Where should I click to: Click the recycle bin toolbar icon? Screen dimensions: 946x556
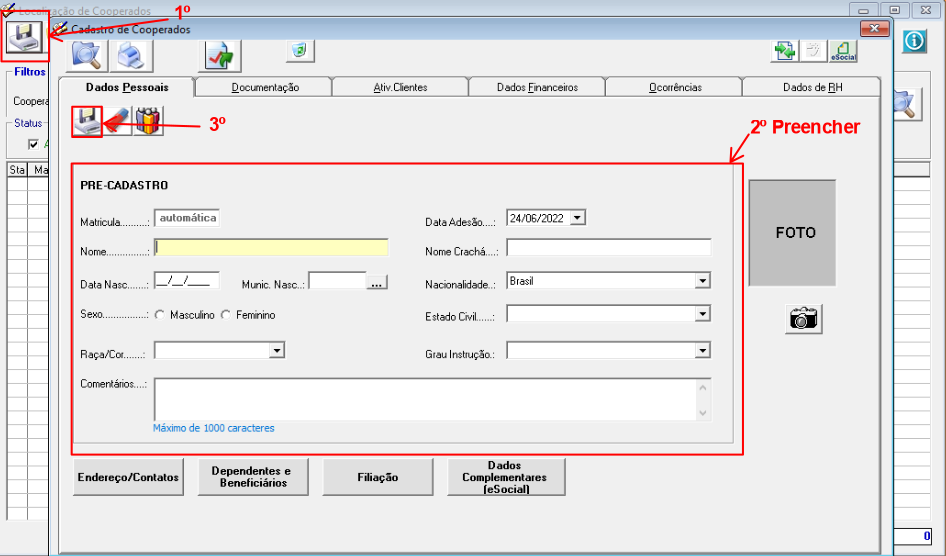[x=300, y=51]
